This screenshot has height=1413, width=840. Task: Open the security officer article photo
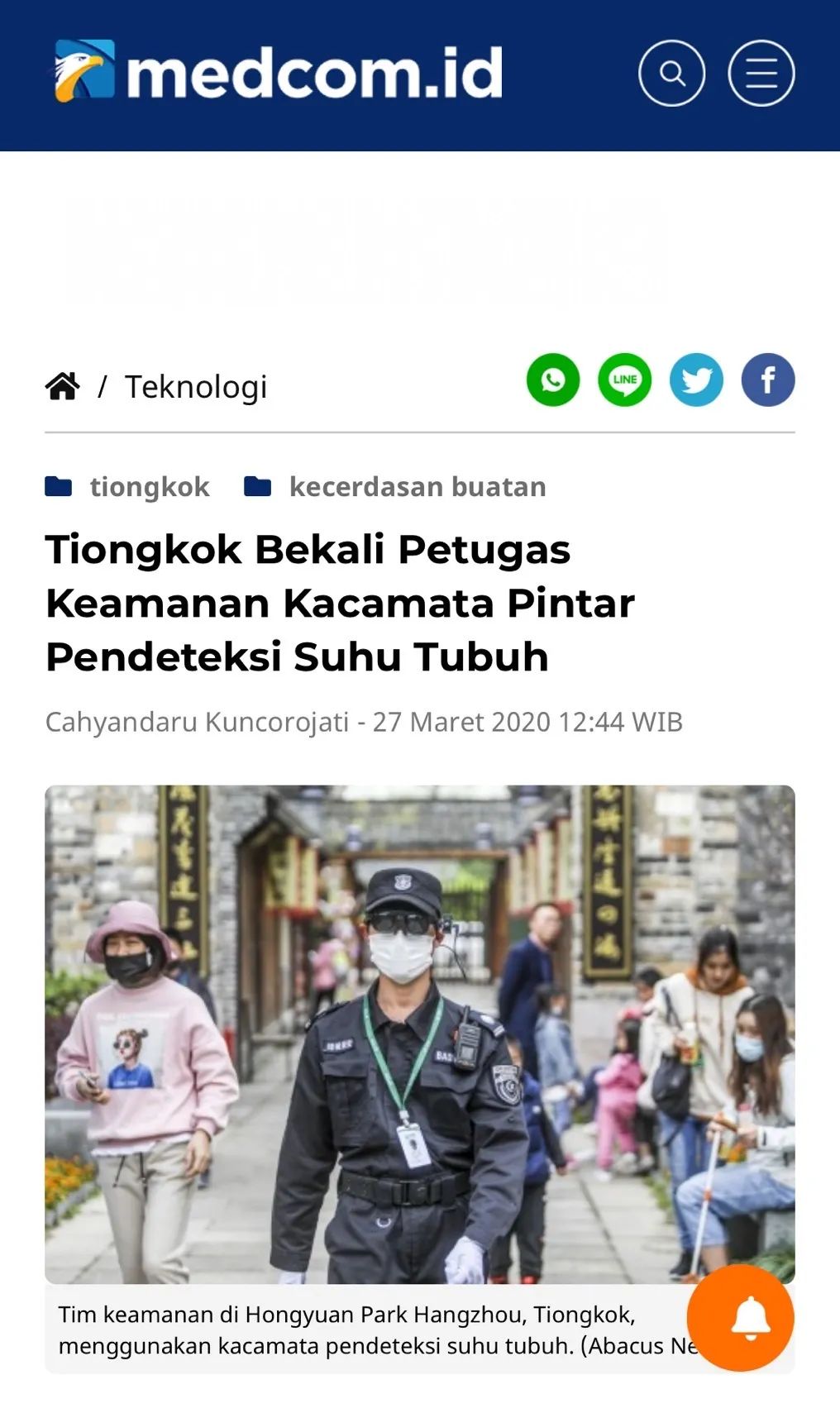420,1034
